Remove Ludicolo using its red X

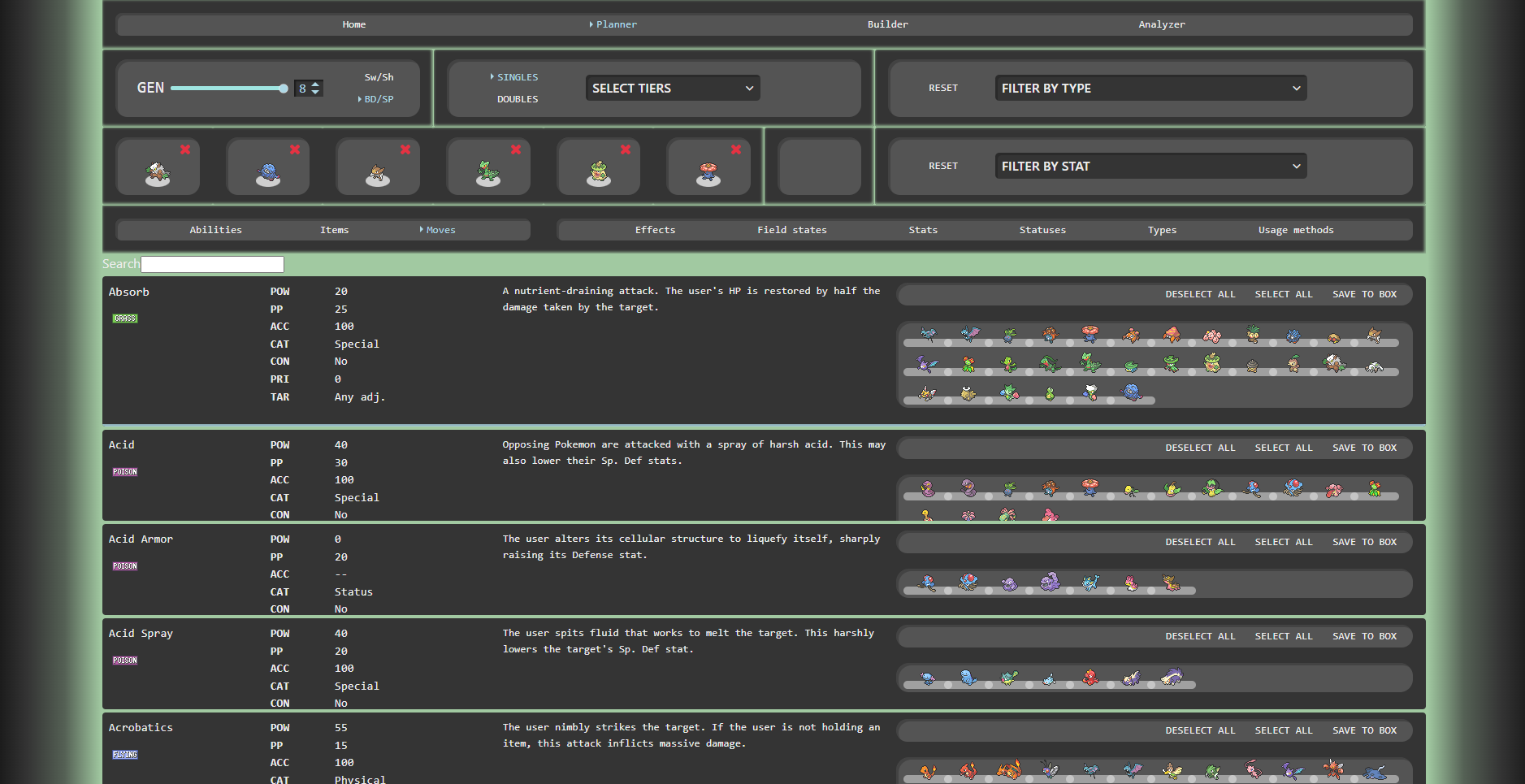626,149
